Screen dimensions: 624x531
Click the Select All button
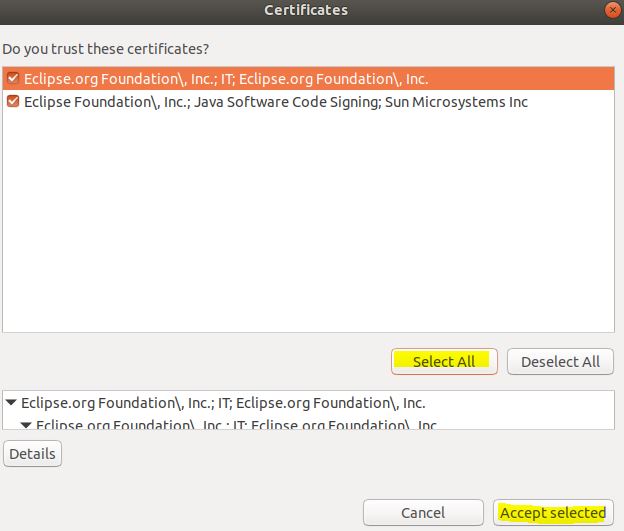[x=444, y=361]
